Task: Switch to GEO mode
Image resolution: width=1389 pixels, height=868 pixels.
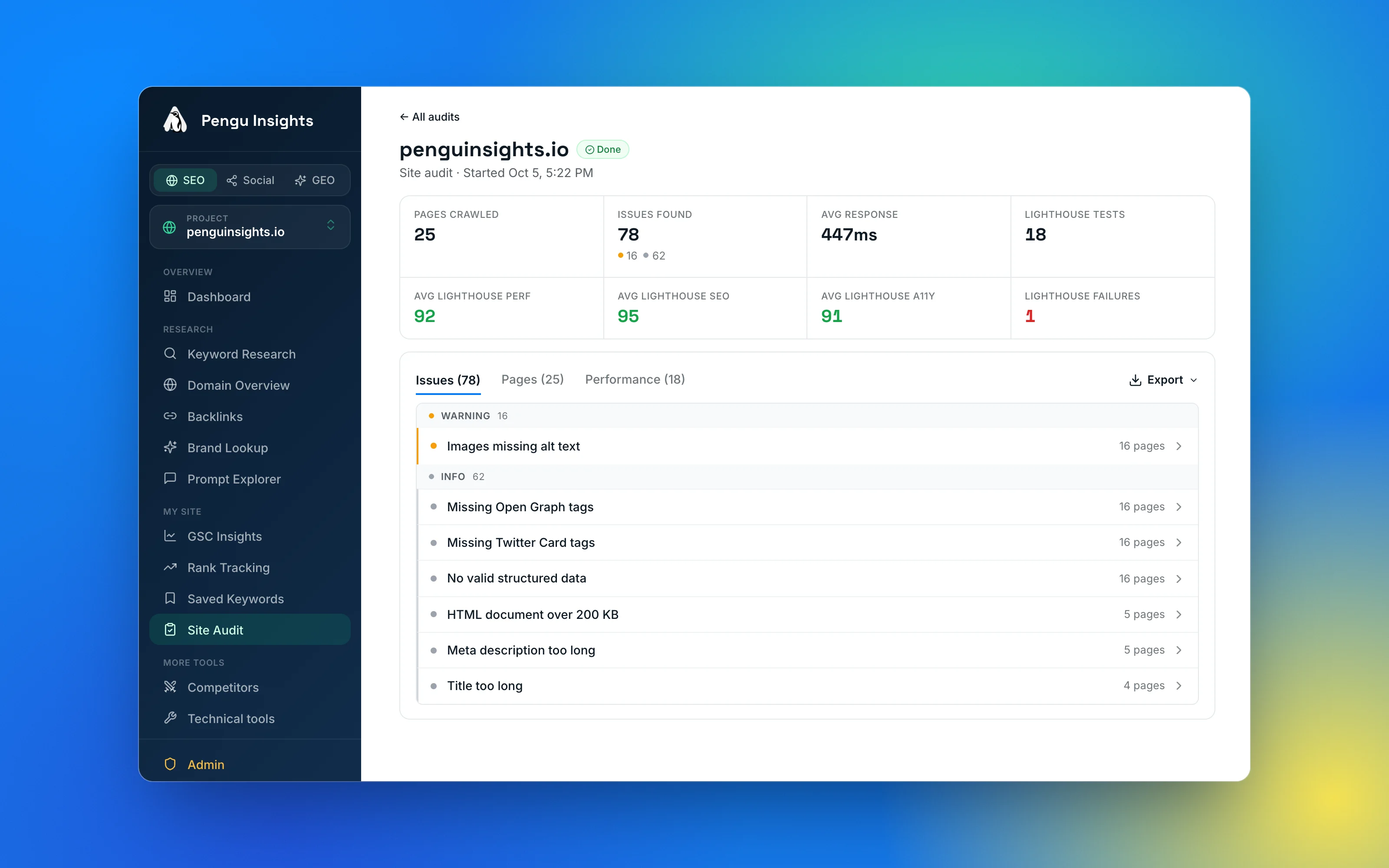Action: point(315,180)
